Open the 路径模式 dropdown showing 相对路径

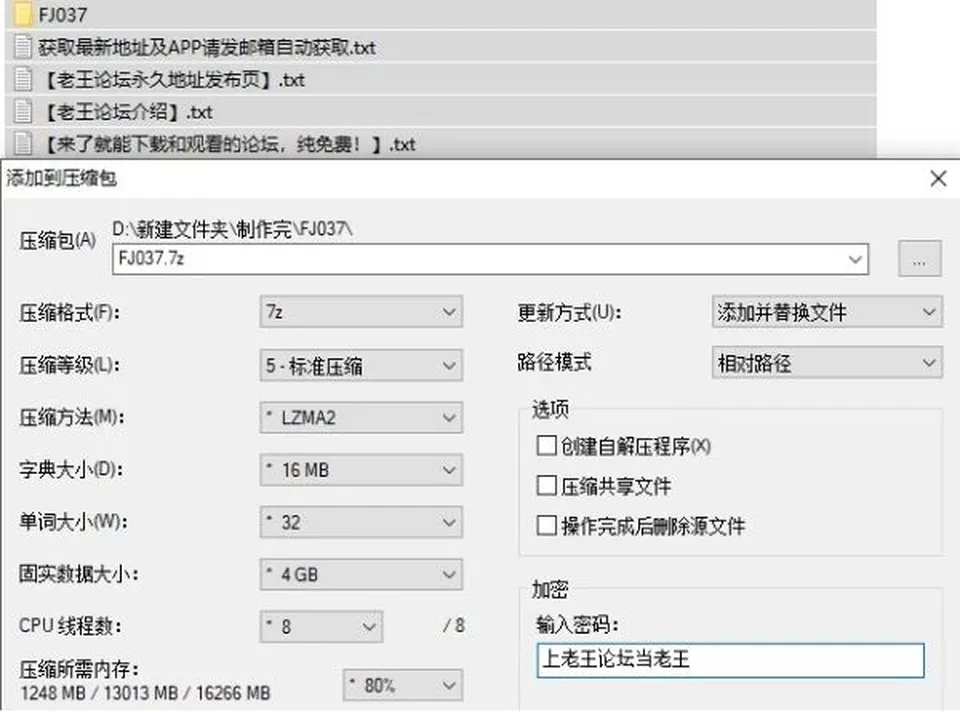pyautogui.click(x=827, y=363)
